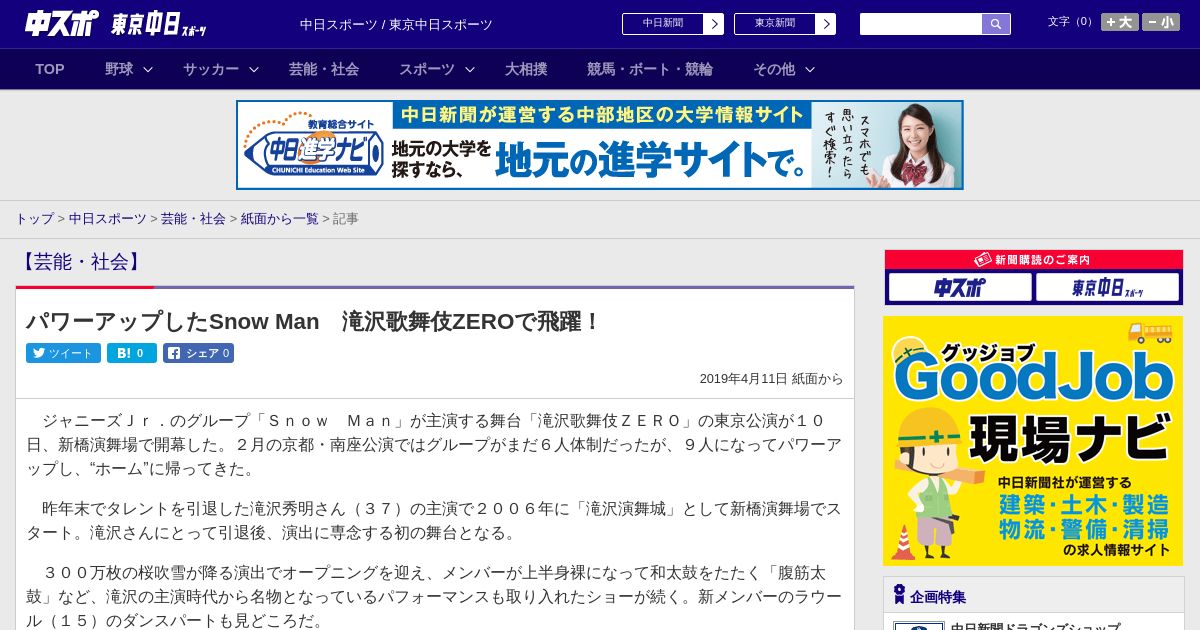
Task: Increase text size with 大 button
Action: click(1120, 22)
